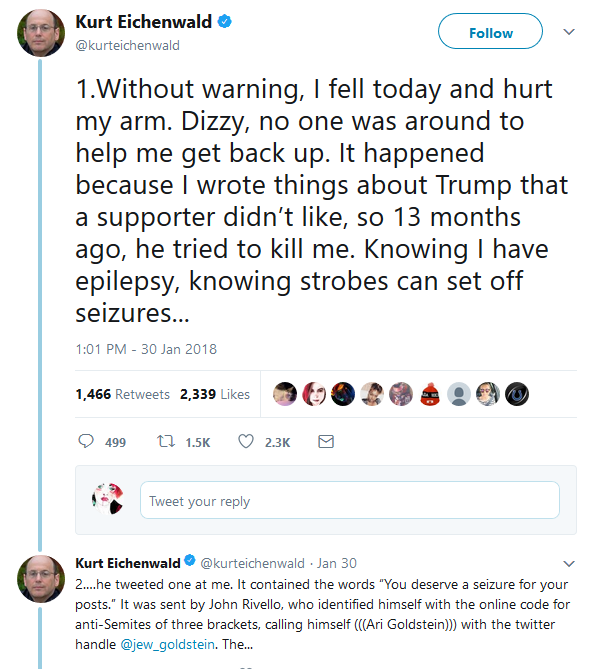604x669 pixels.
Task: Open the red beanie avatar among likers
Action: (430, 394)
